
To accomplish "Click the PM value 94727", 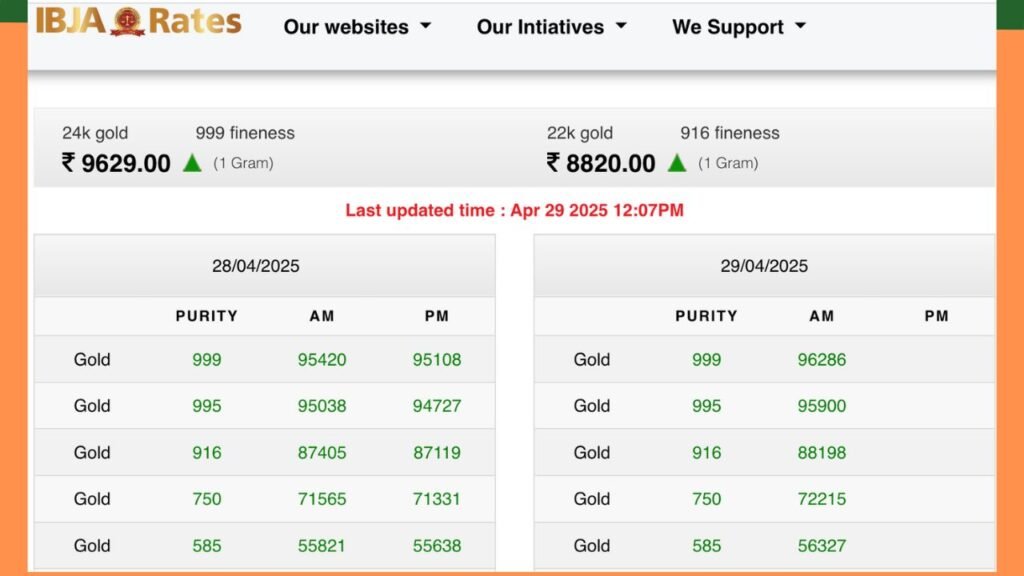I will tap(437, 406).
